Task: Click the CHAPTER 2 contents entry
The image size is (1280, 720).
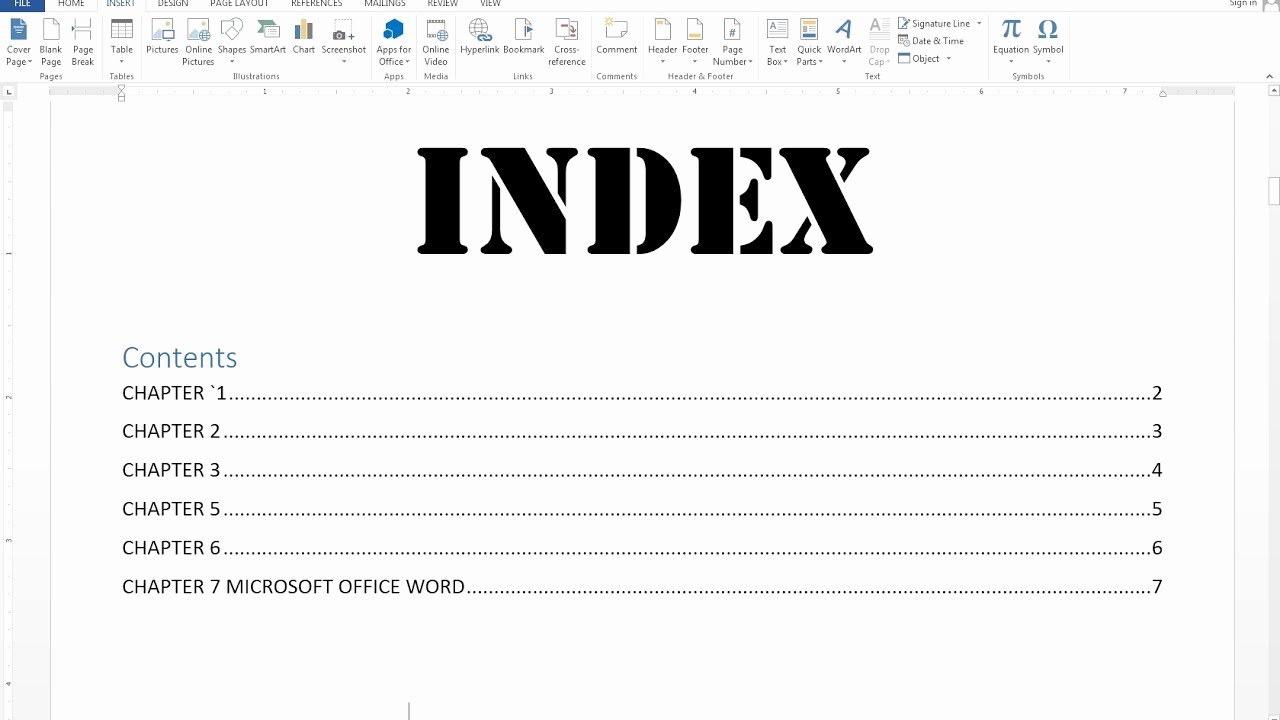Action: tap(642, 432)
